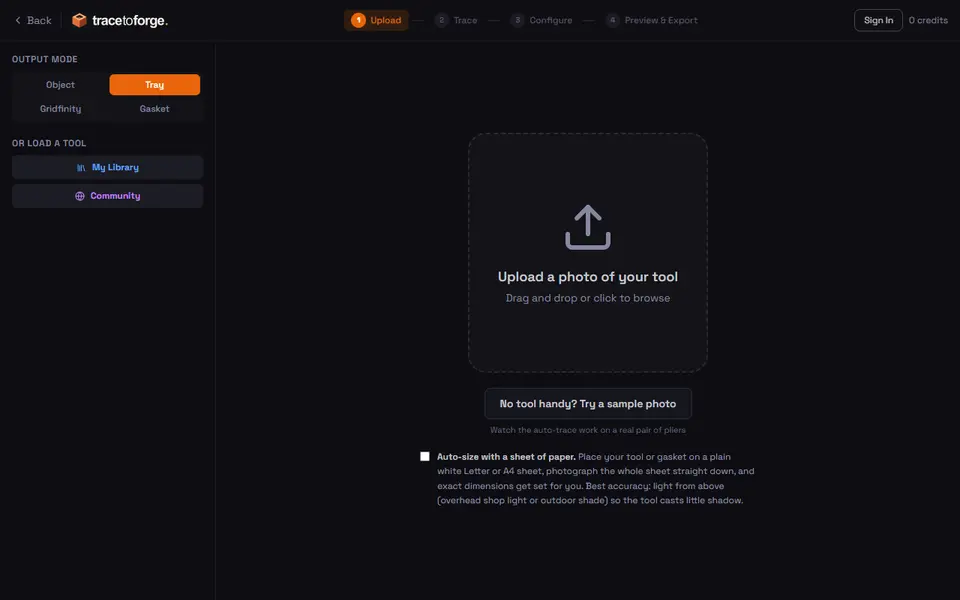The width and height of the screenshot is (960, 600).
Task: Click the OR LOAD A TOOL heading
Action: pyautogui.click(x=49, y=143)
